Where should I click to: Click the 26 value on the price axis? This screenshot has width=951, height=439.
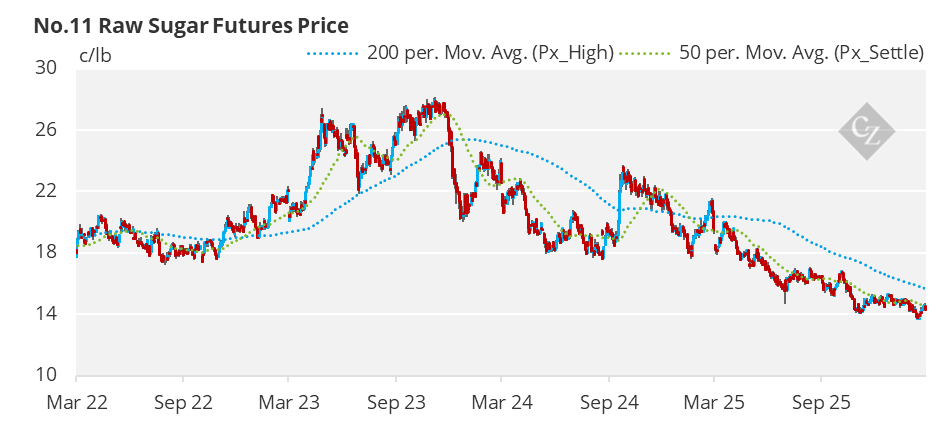[x=46, y=130]
